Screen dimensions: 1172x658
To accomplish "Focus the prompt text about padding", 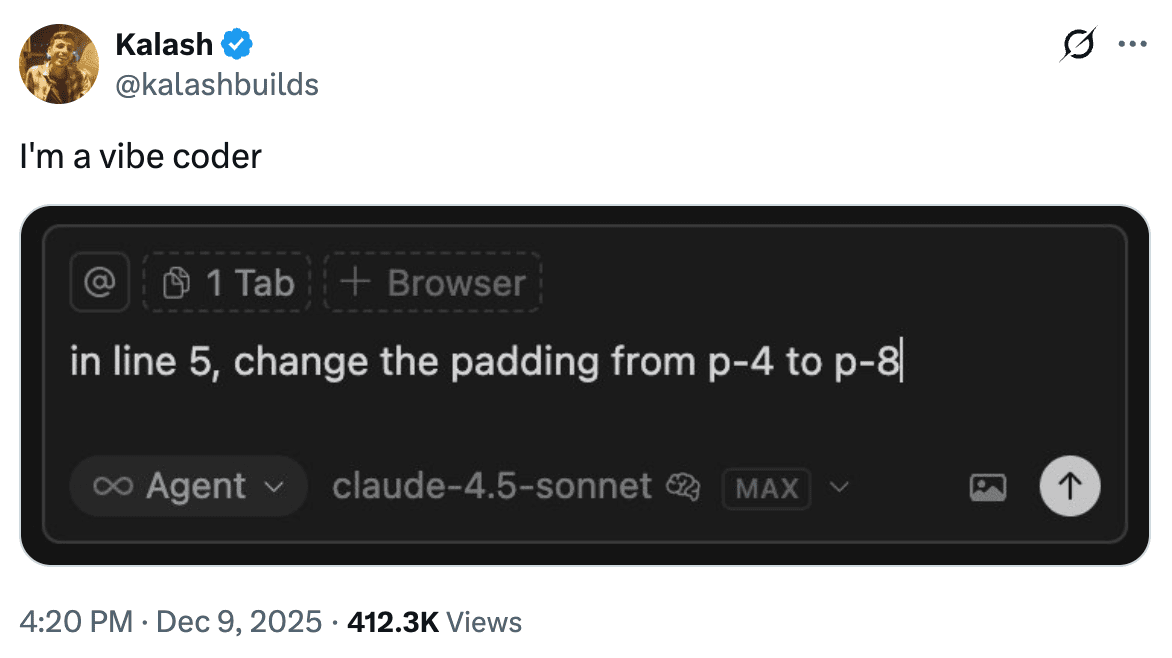I will [485, 362].
